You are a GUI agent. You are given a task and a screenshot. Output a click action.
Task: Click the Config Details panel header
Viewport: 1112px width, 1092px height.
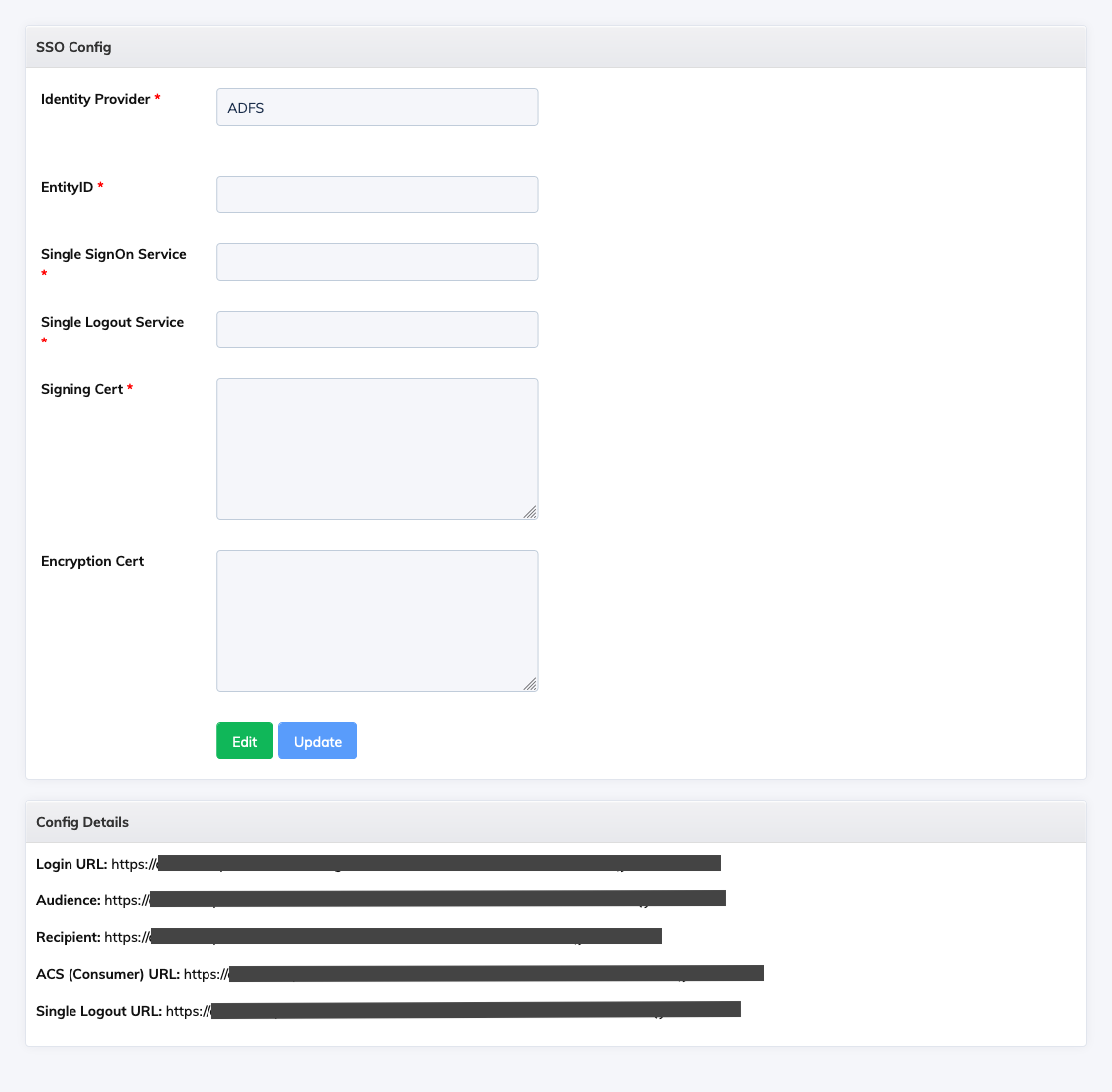[x=556, y=822]
